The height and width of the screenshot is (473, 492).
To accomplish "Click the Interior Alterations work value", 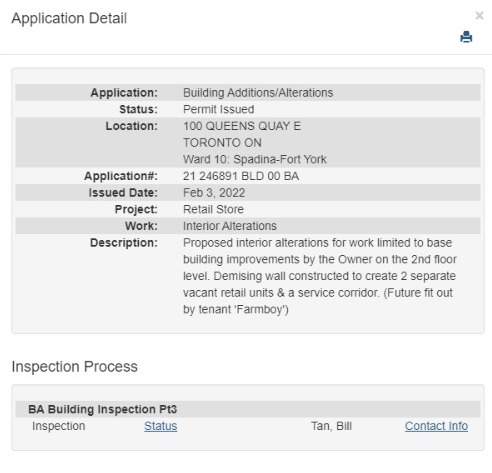I will (x=230, y=226).
